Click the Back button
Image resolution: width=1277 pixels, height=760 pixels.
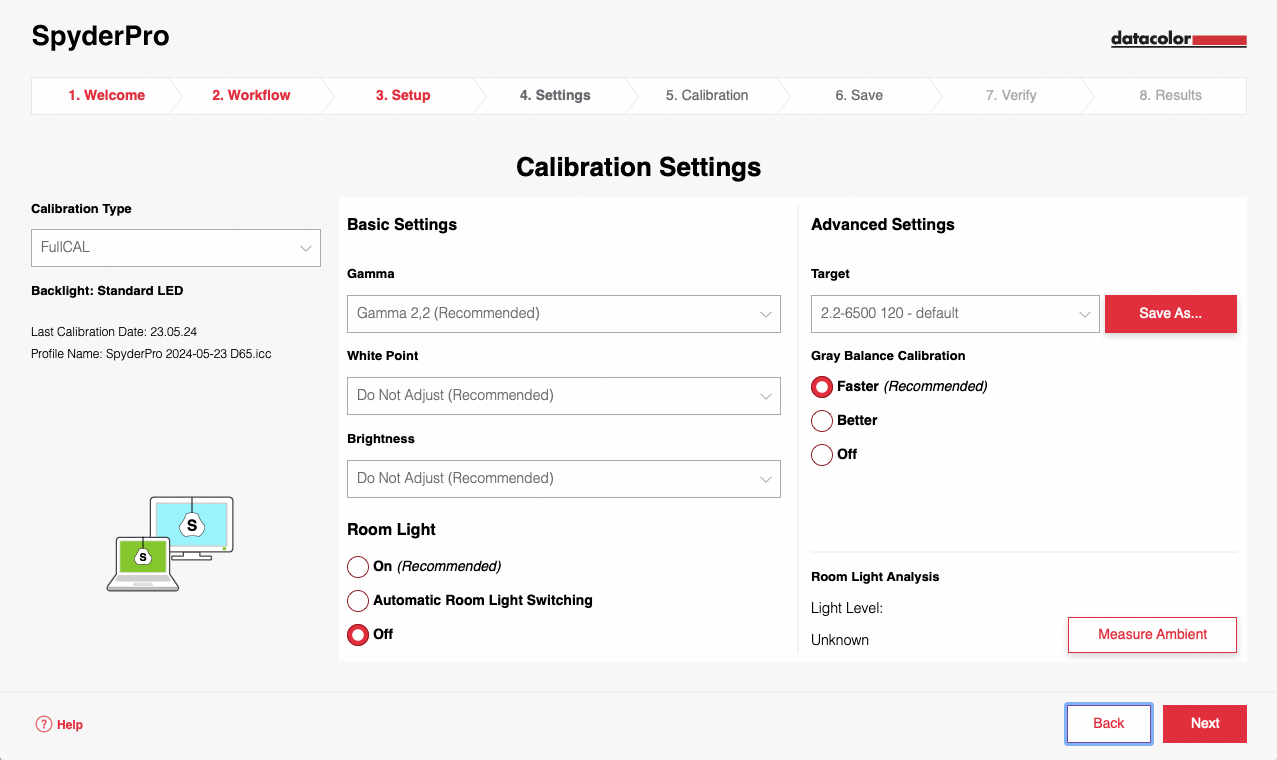[x=1109, y=724]
